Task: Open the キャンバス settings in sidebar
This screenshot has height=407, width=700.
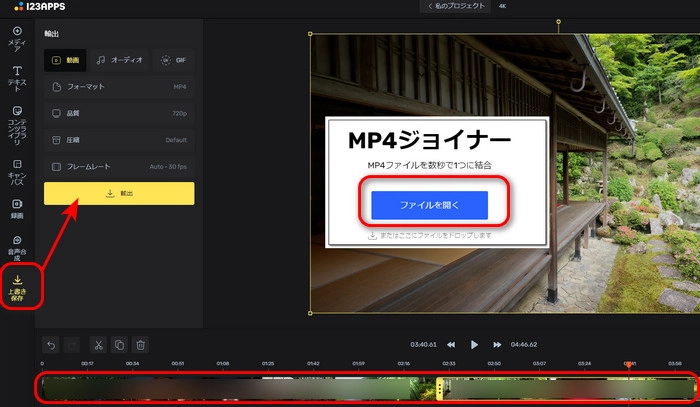Action: pos(17,170)
